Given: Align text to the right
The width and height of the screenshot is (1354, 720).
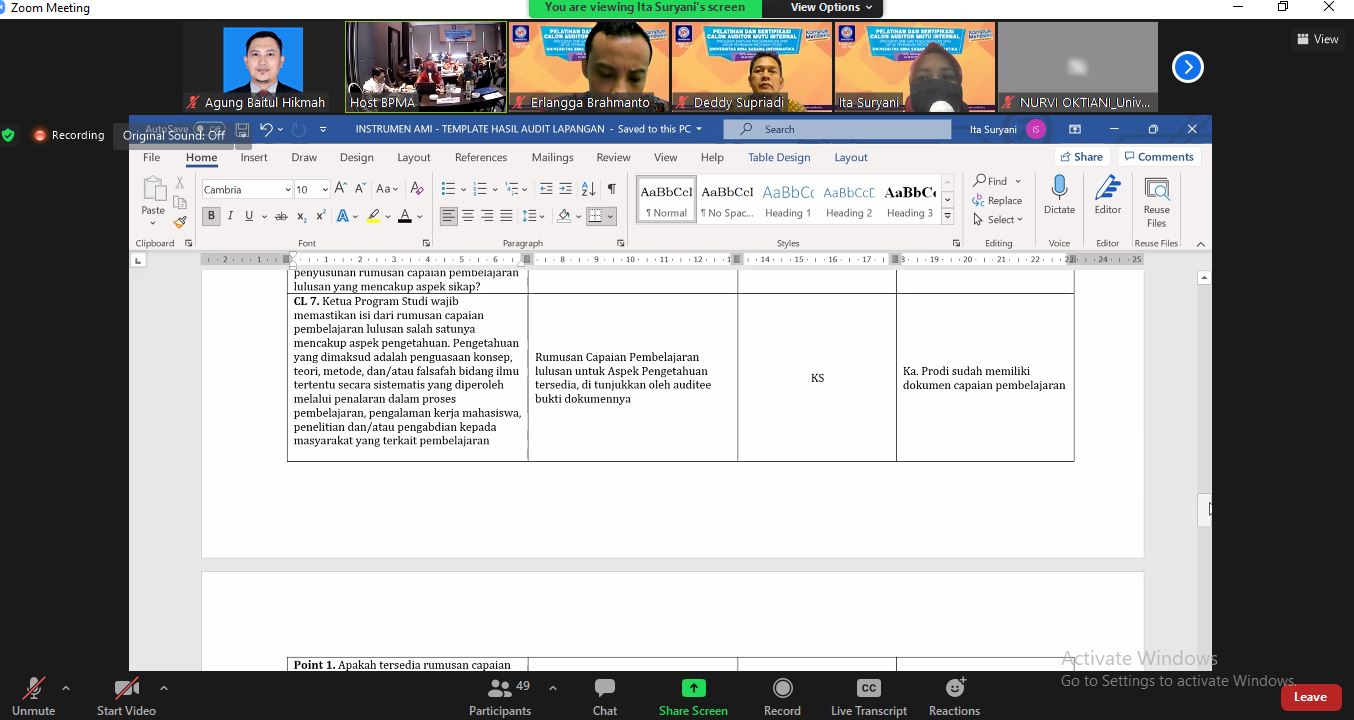Looking at the screenshot, I should [487, 216].
